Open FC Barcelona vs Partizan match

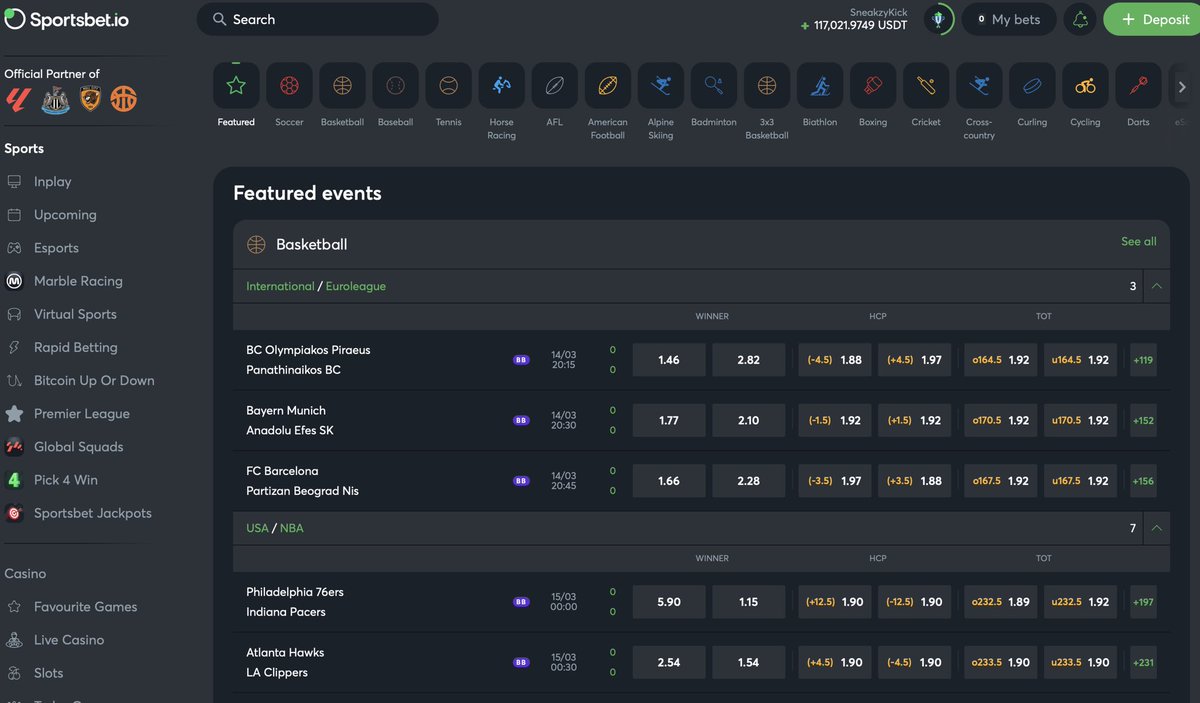(x=303, y=481)
